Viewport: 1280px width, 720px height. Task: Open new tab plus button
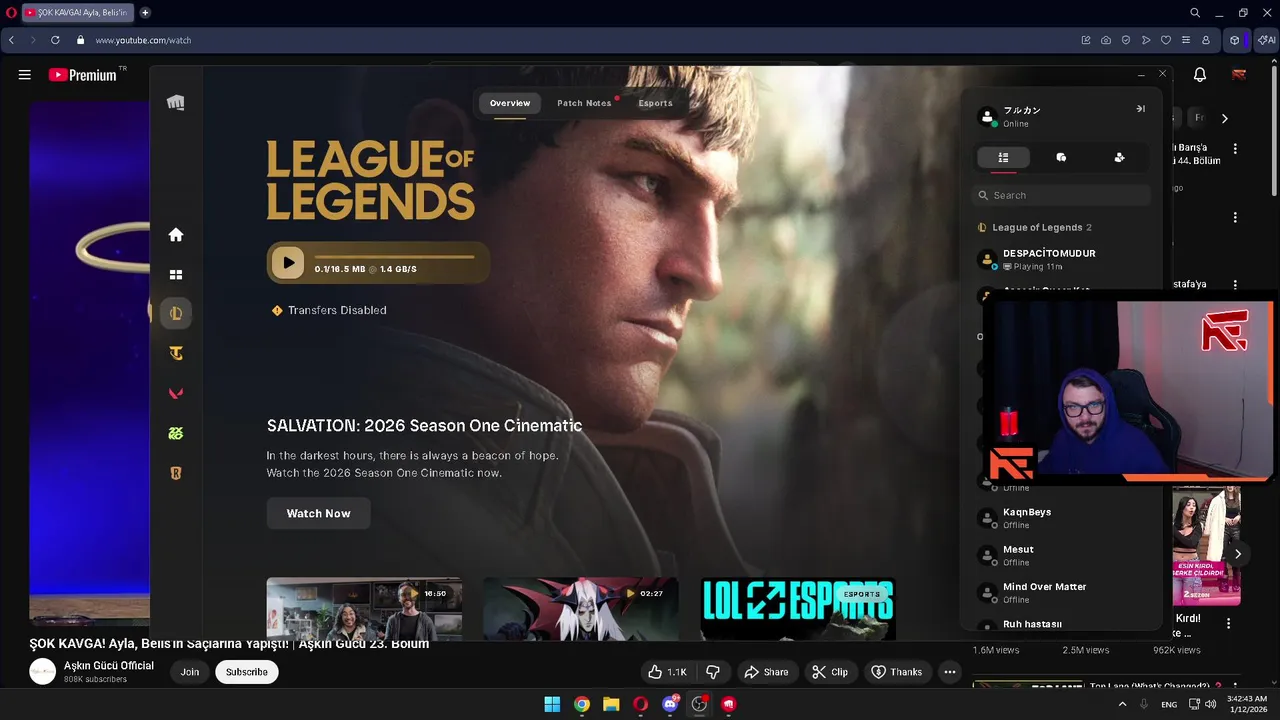[145, 13]
